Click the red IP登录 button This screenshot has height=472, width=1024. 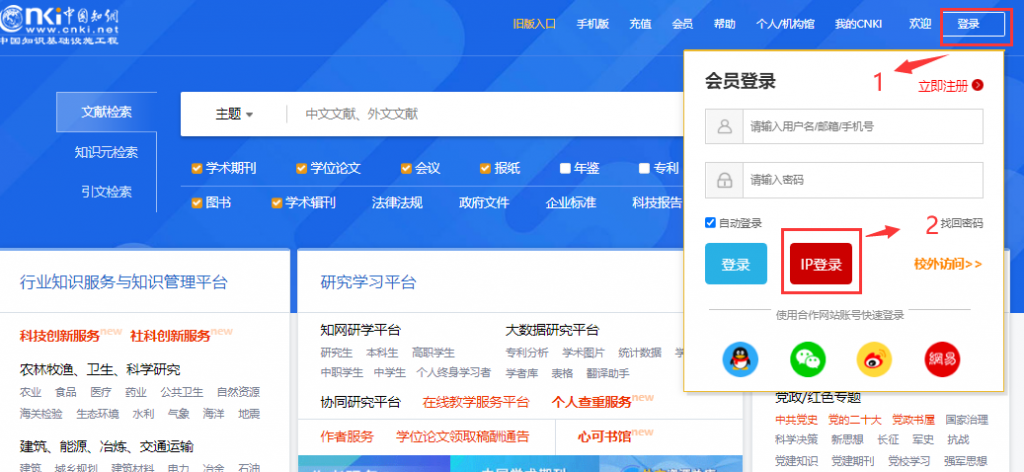(821, 264)
